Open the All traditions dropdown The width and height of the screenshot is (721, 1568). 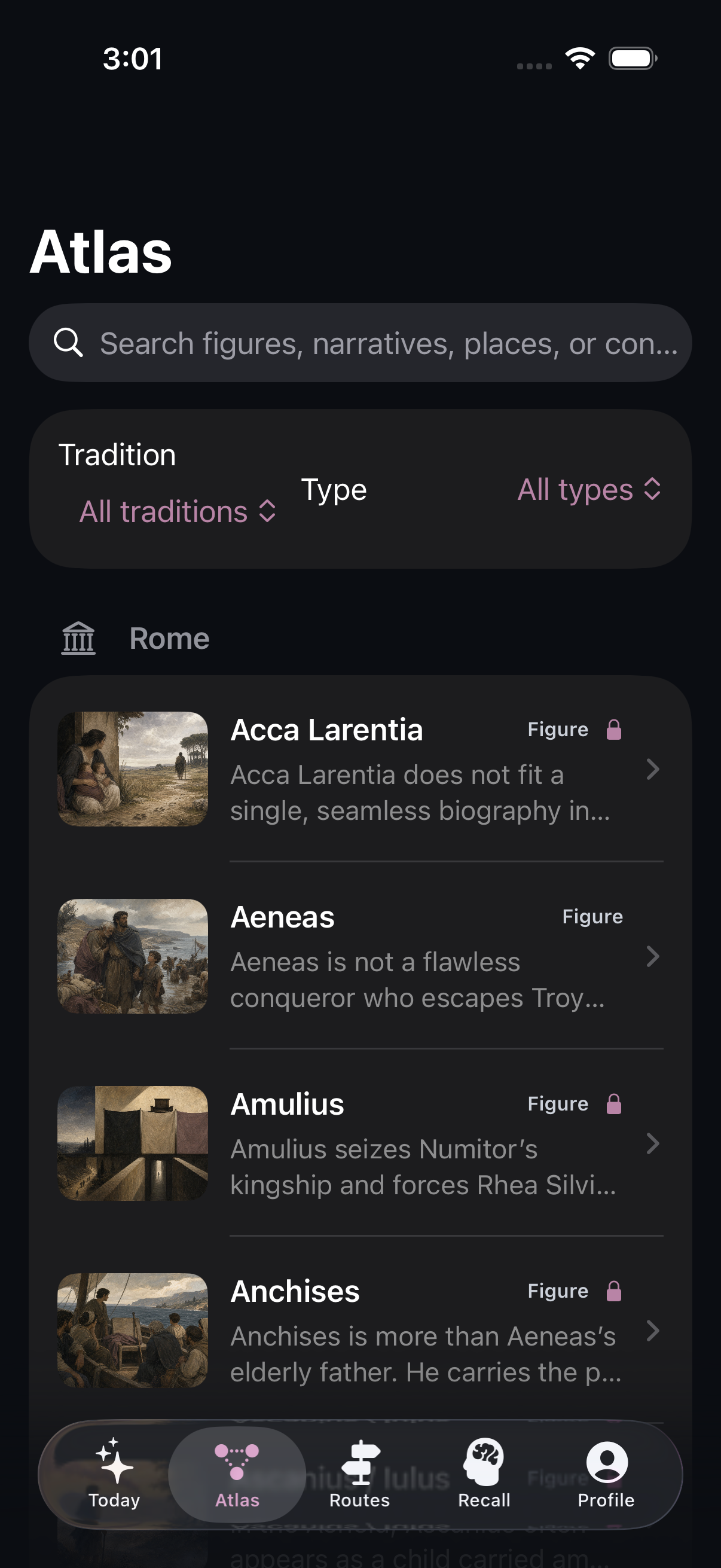tap(178, 511)
